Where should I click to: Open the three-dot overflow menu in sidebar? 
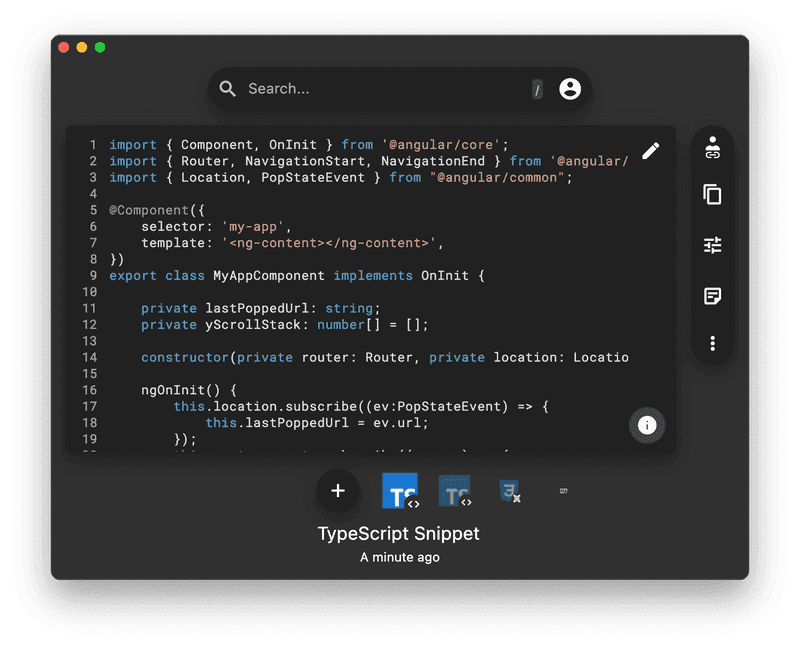[x=712, y=343]
